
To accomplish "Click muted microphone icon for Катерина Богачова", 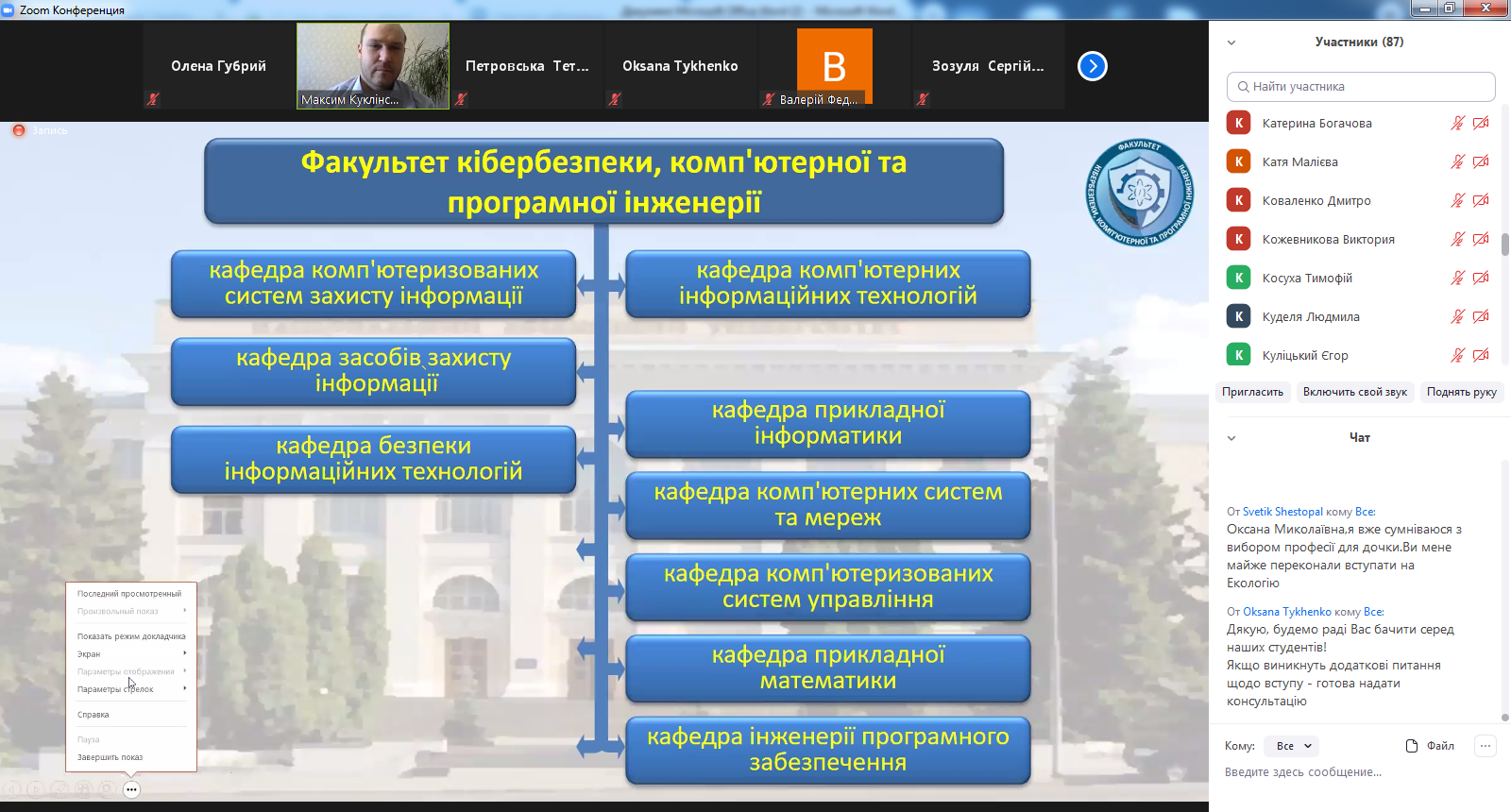I will pyautogui.click(x=1457, y=124).
